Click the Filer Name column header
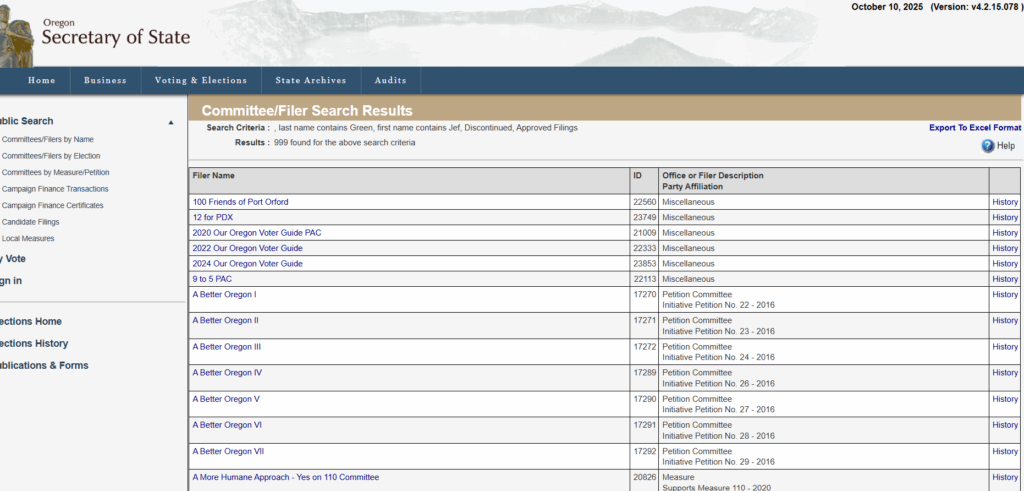 tap(214, 176)
